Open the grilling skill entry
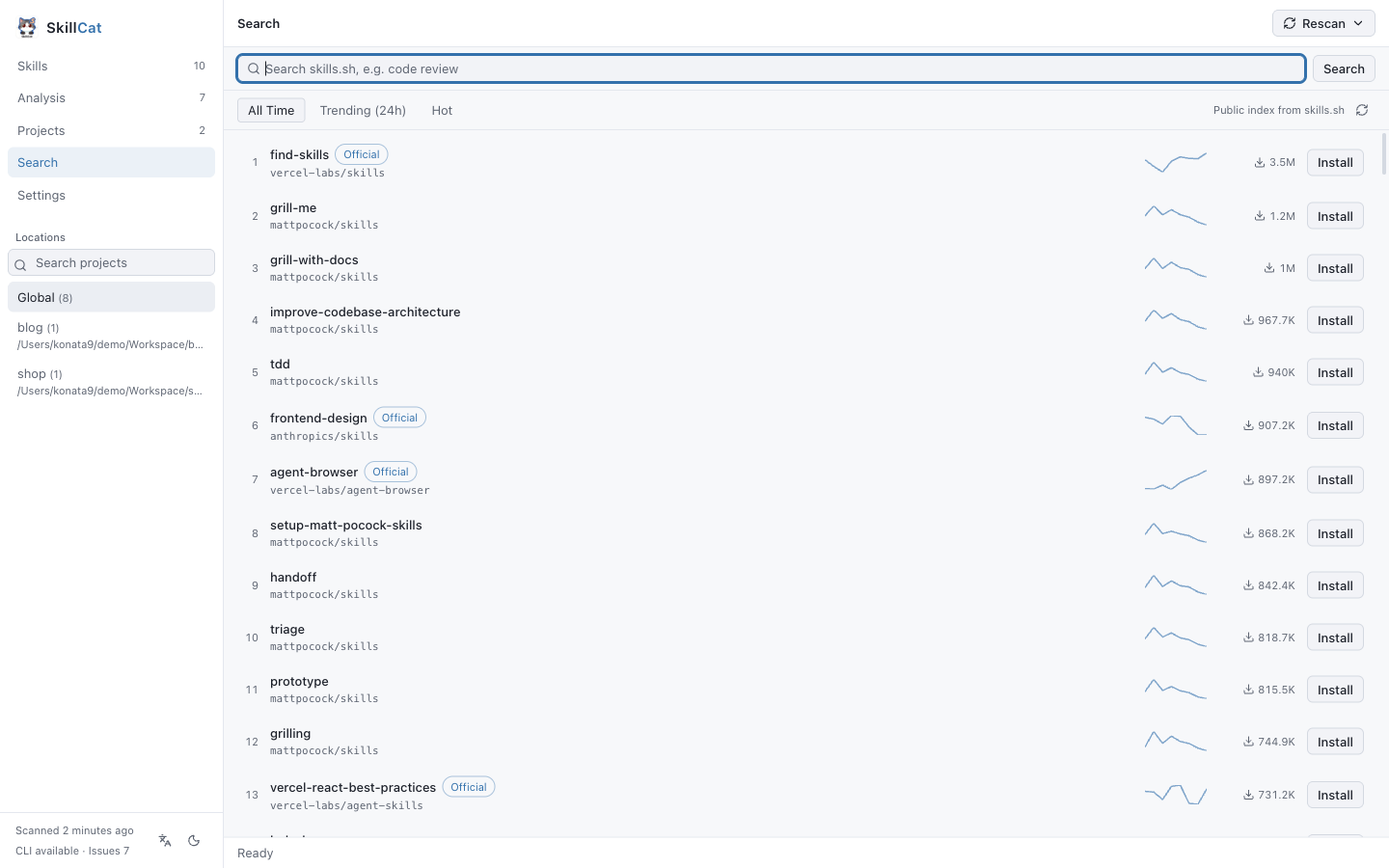This screenshot has height=868, width=1389. point(290,733)
